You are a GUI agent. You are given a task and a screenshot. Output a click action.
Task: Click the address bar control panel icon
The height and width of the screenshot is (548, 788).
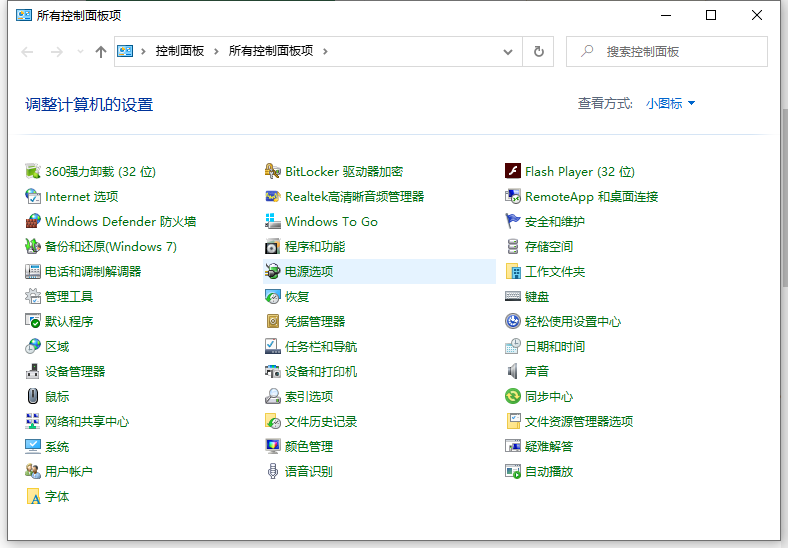tap(125, 51)
